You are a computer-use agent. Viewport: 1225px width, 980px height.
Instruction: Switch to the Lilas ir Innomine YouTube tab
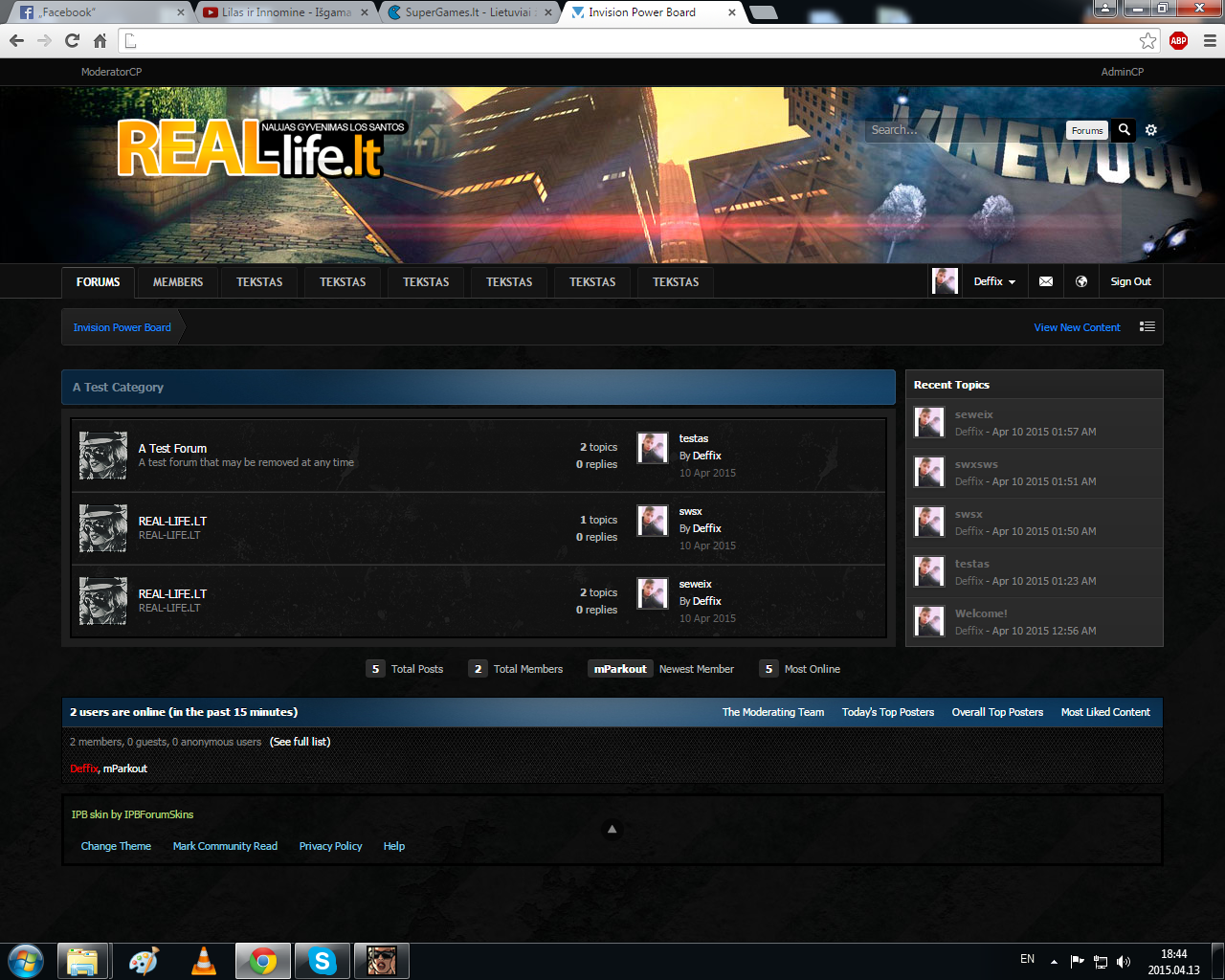click(285, 12)
